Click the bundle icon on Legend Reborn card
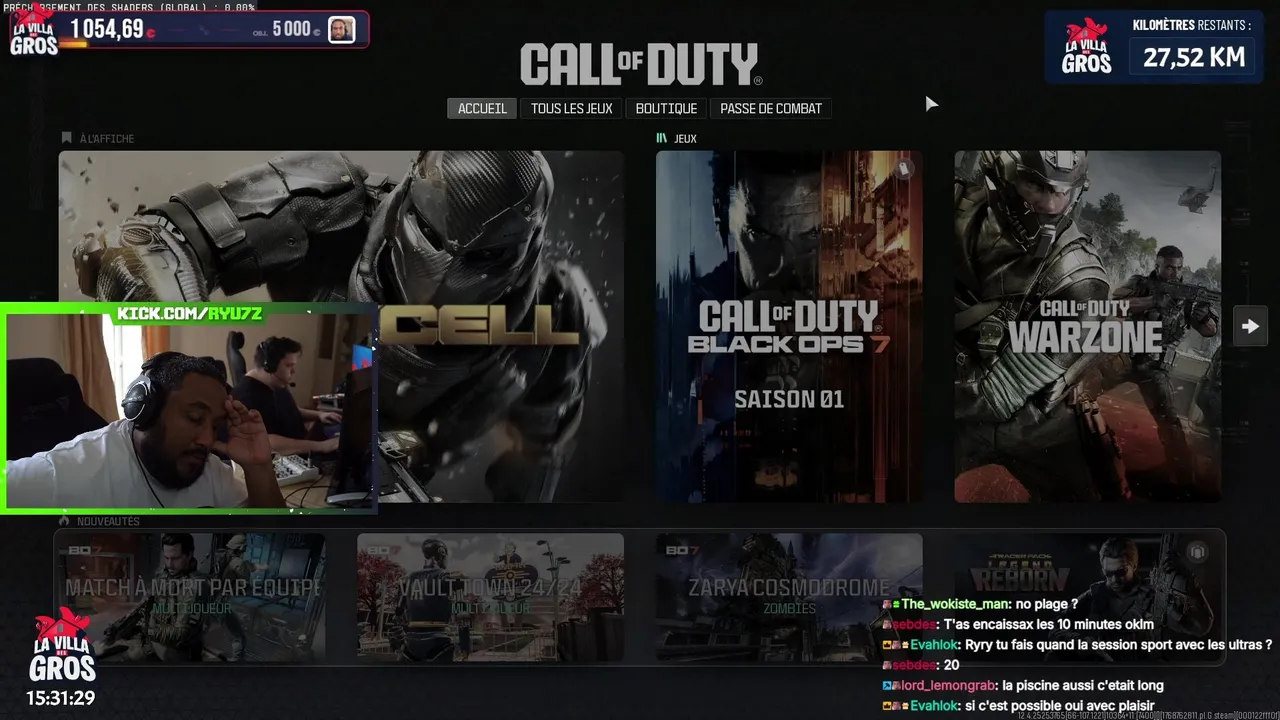The width and height of the screenshot is (1280, 720). 1197,552
